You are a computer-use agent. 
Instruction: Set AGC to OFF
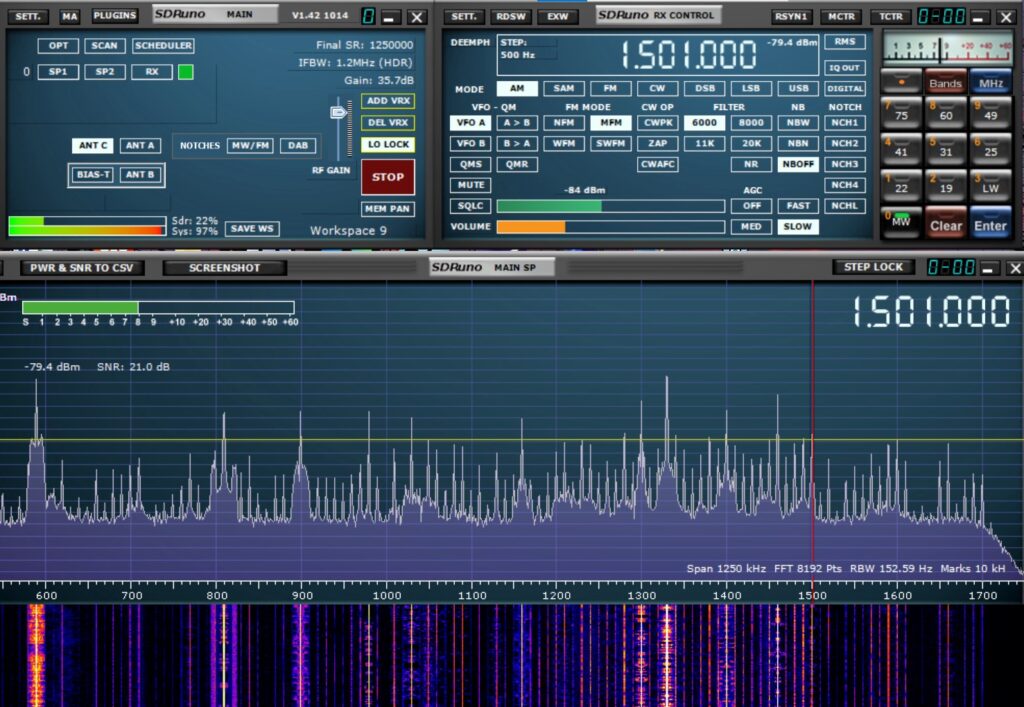[x=751, y=206]
